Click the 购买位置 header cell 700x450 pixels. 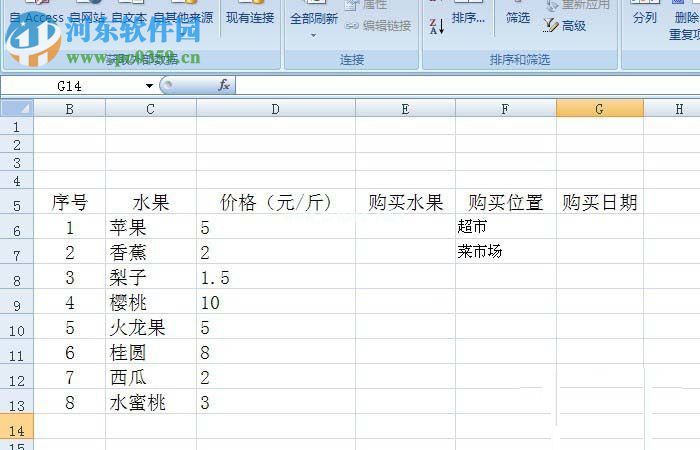pyautogui.click(x=505, y=202)
